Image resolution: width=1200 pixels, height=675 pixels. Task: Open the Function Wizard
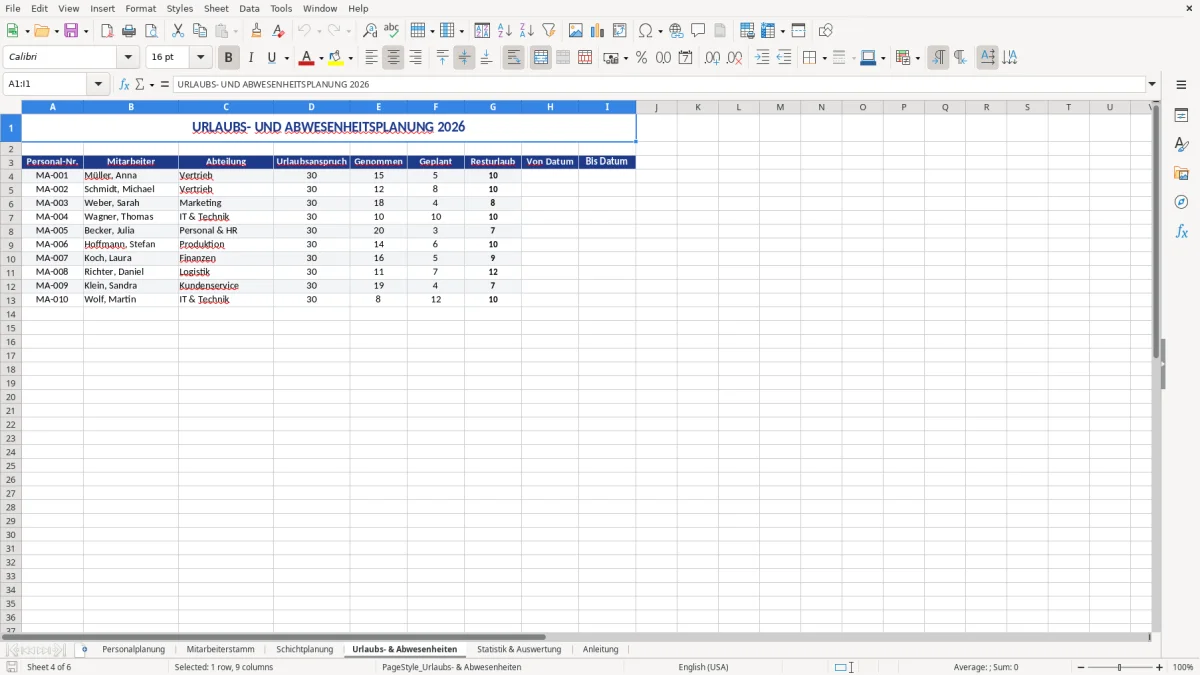coord(124,83)
